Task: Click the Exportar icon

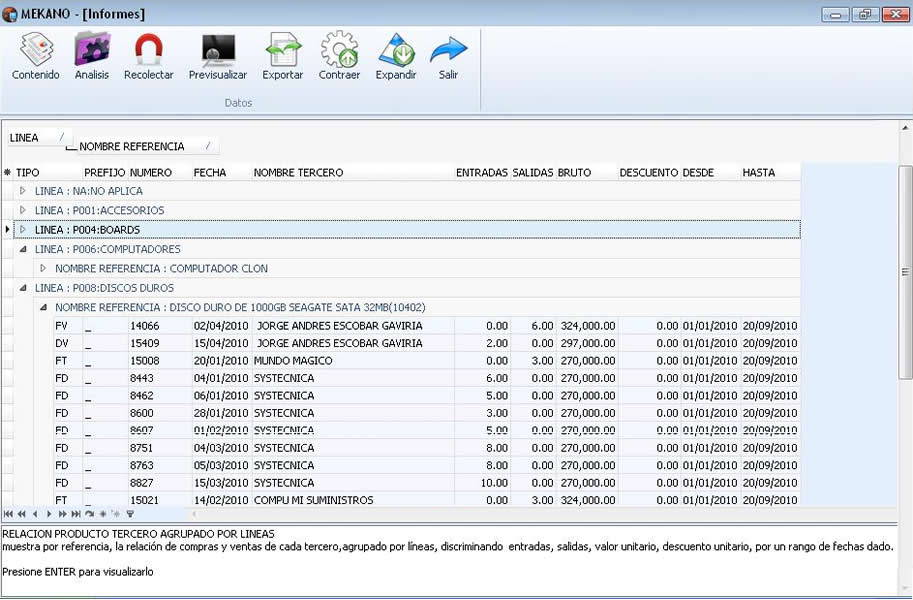Action: (282, 57)
